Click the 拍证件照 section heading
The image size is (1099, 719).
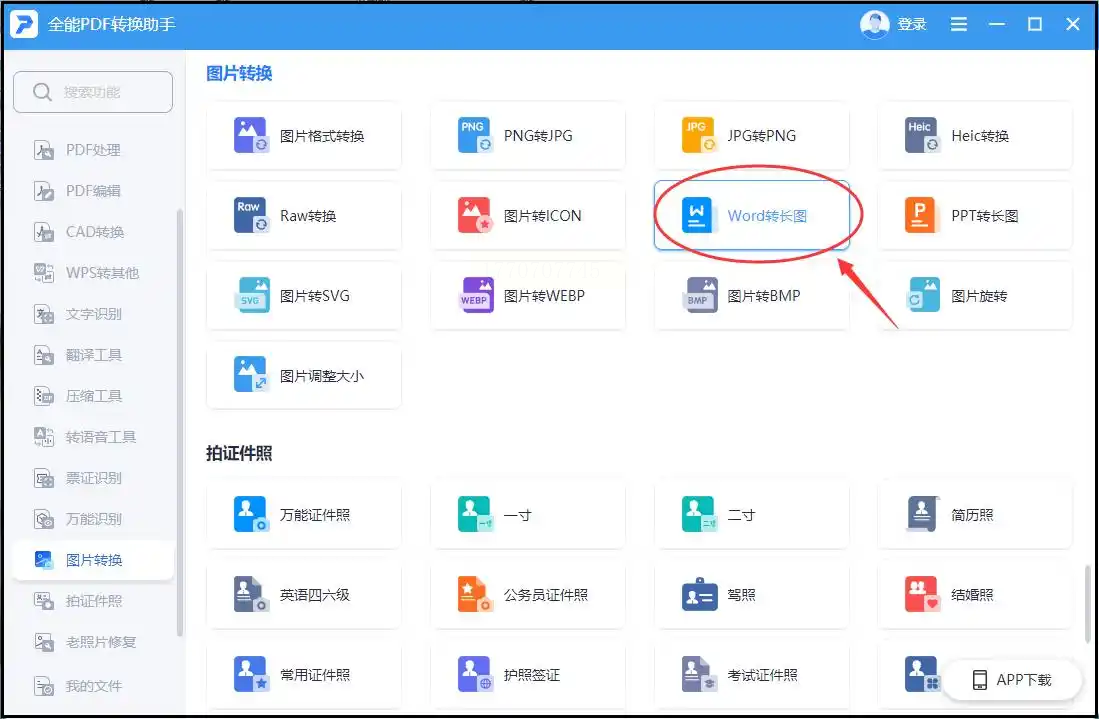pyautogui.click(x=239, y=453)
